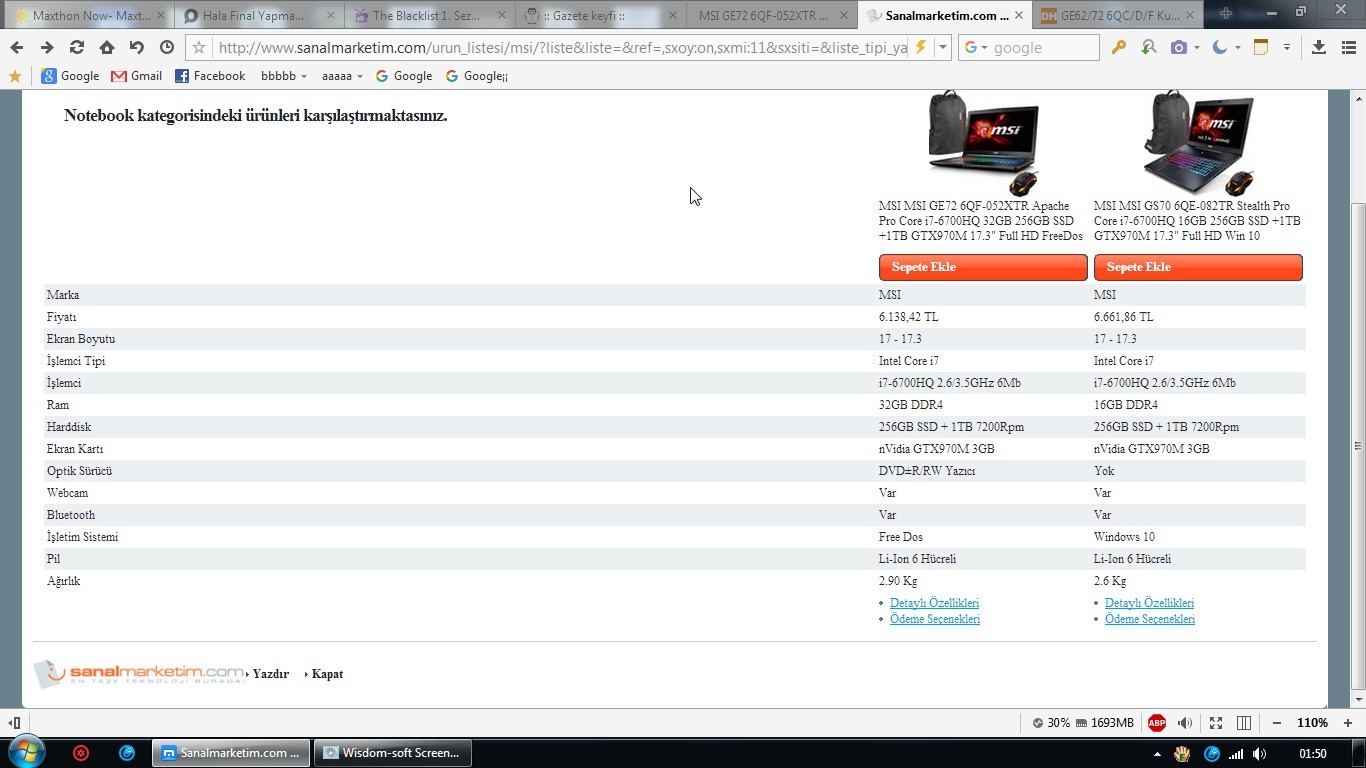Switch to The Blacklist 1. Sez tab
The image size is (1366, 768).
430,15
